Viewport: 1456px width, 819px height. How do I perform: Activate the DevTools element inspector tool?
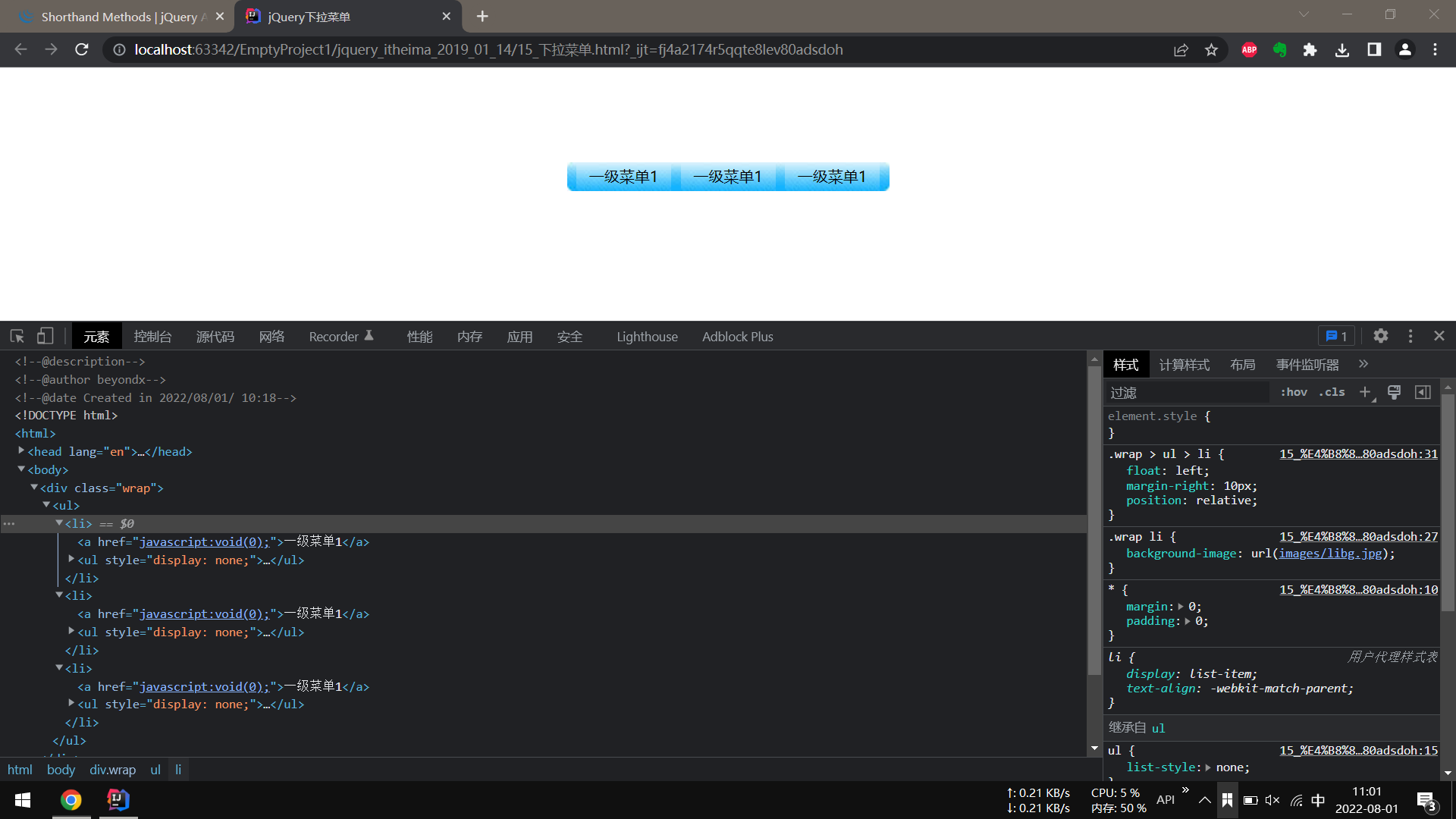click(17, 336)
